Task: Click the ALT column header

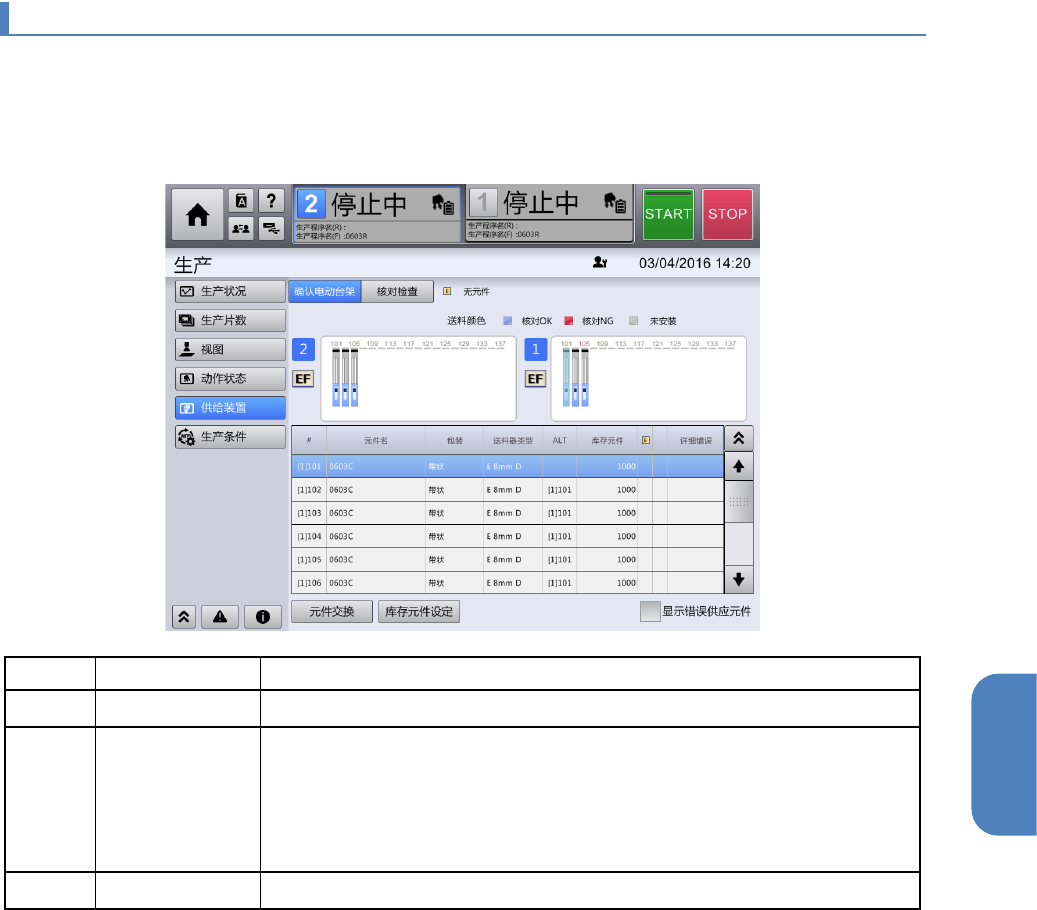Action: coord(560,440)
